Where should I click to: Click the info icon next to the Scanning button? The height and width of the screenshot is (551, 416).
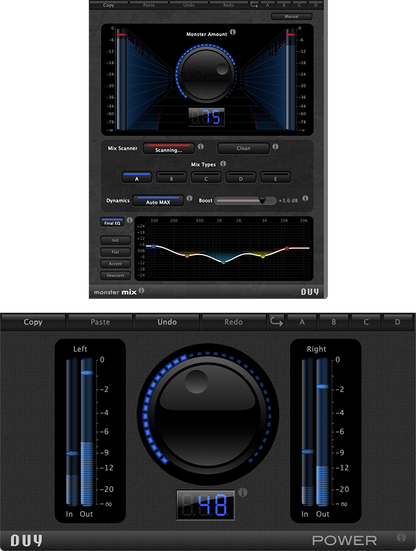(x=201, y=147)
